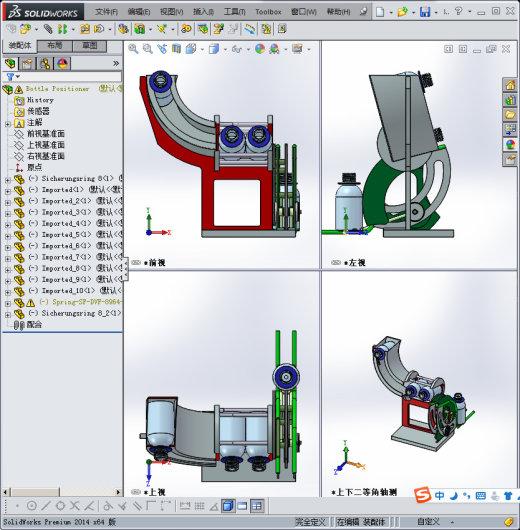This screenshot has height=530, width=520.
Task: Click the 配合 mates folder
Action: [34, 324]
